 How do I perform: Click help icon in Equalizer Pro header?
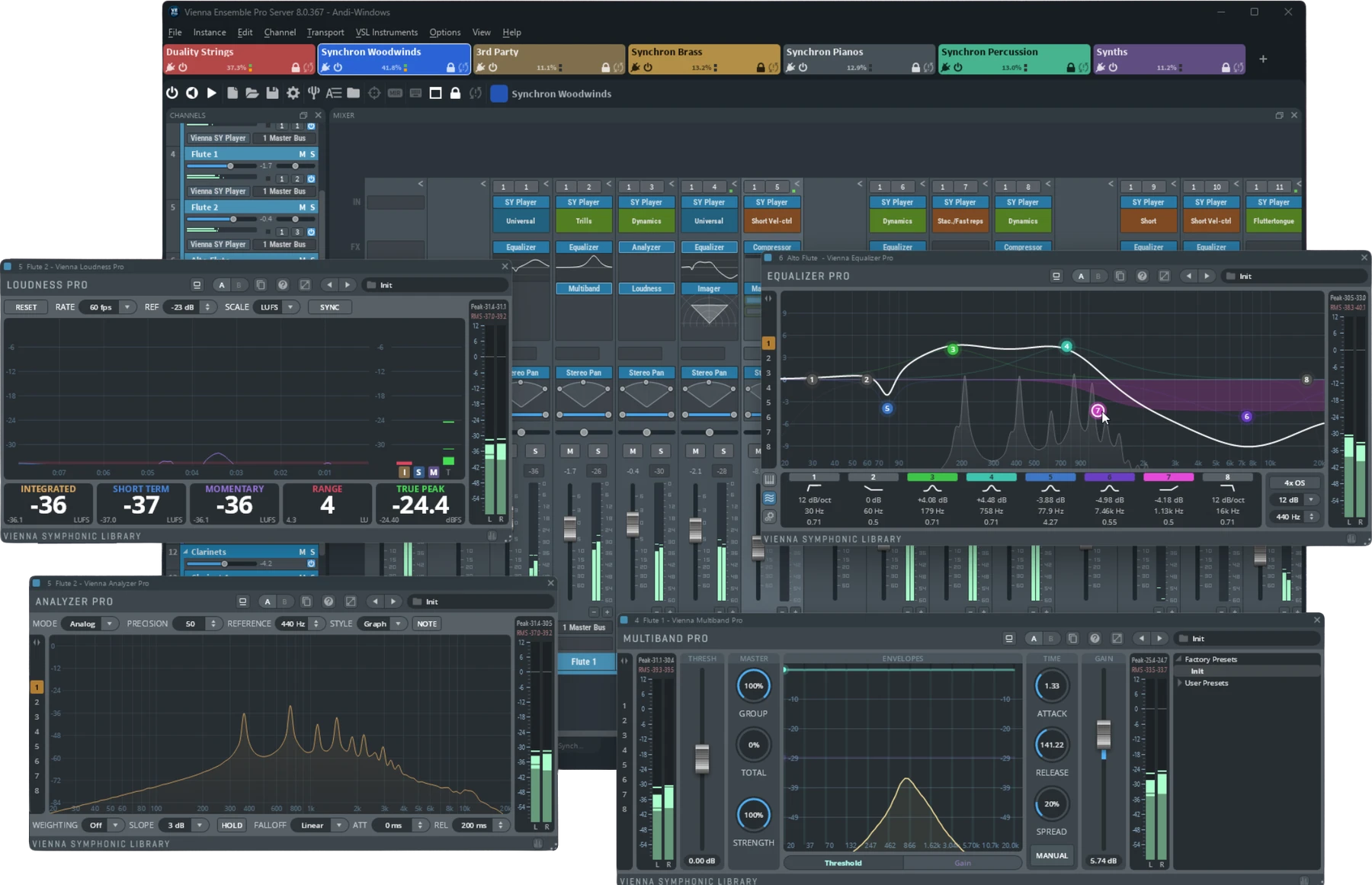(x=1142, y=276)
